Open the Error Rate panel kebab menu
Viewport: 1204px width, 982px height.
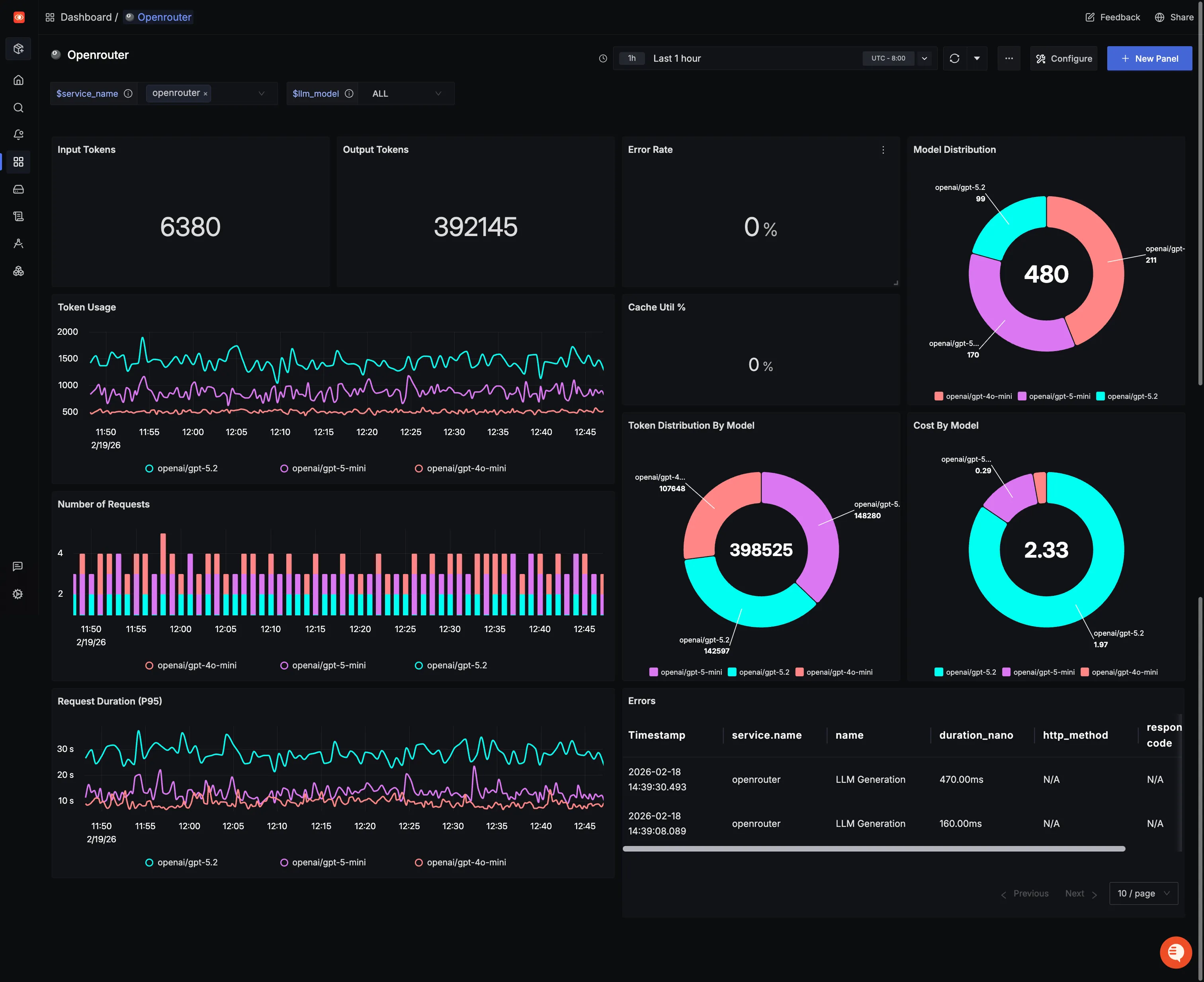coord(883,149)
